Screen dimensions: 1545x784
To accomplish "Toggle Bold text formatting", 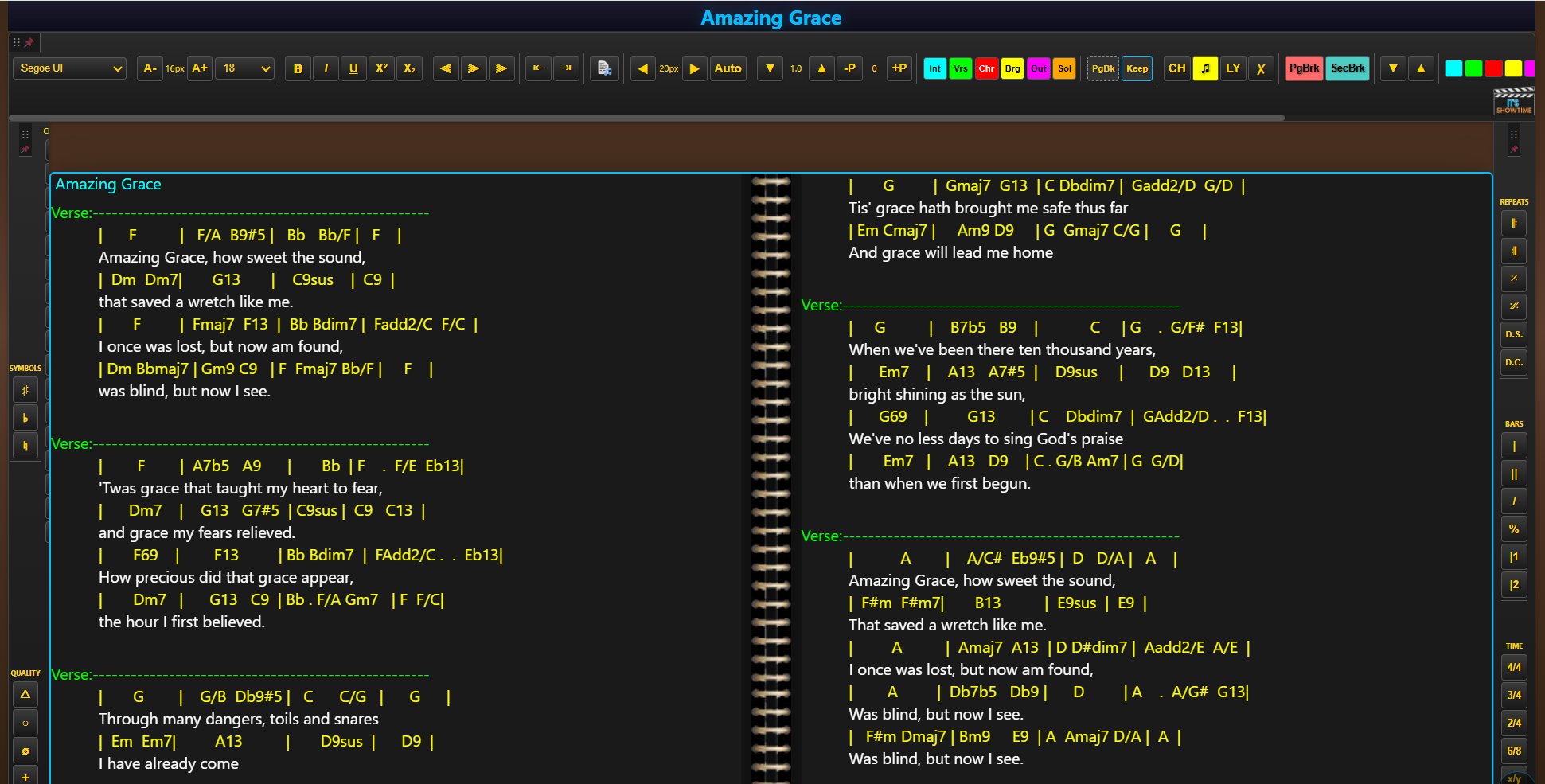I will click(297, 68).
